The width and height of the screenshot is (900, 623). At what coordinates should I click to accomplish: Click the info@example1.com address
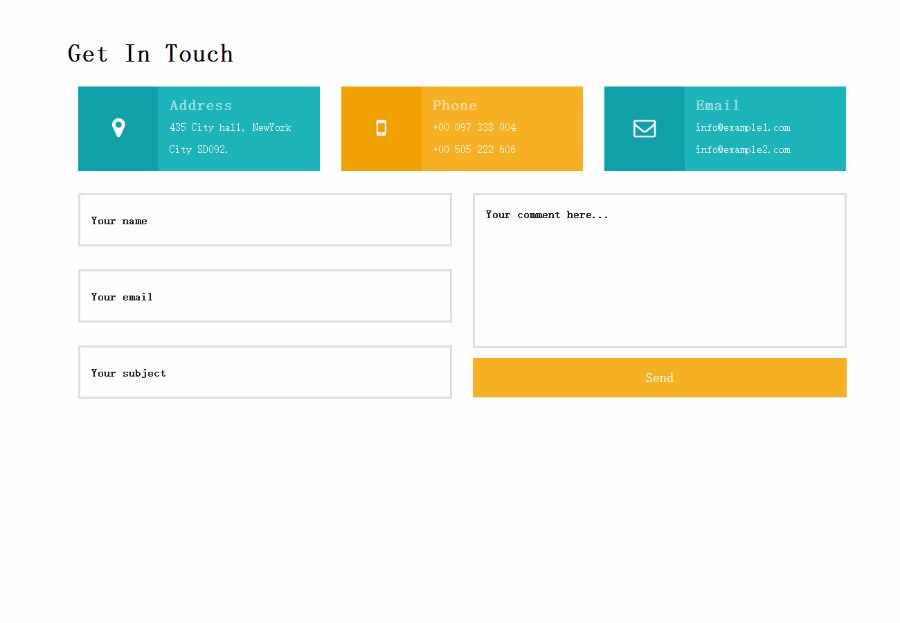pyautogui.click(x=743, y=127)
